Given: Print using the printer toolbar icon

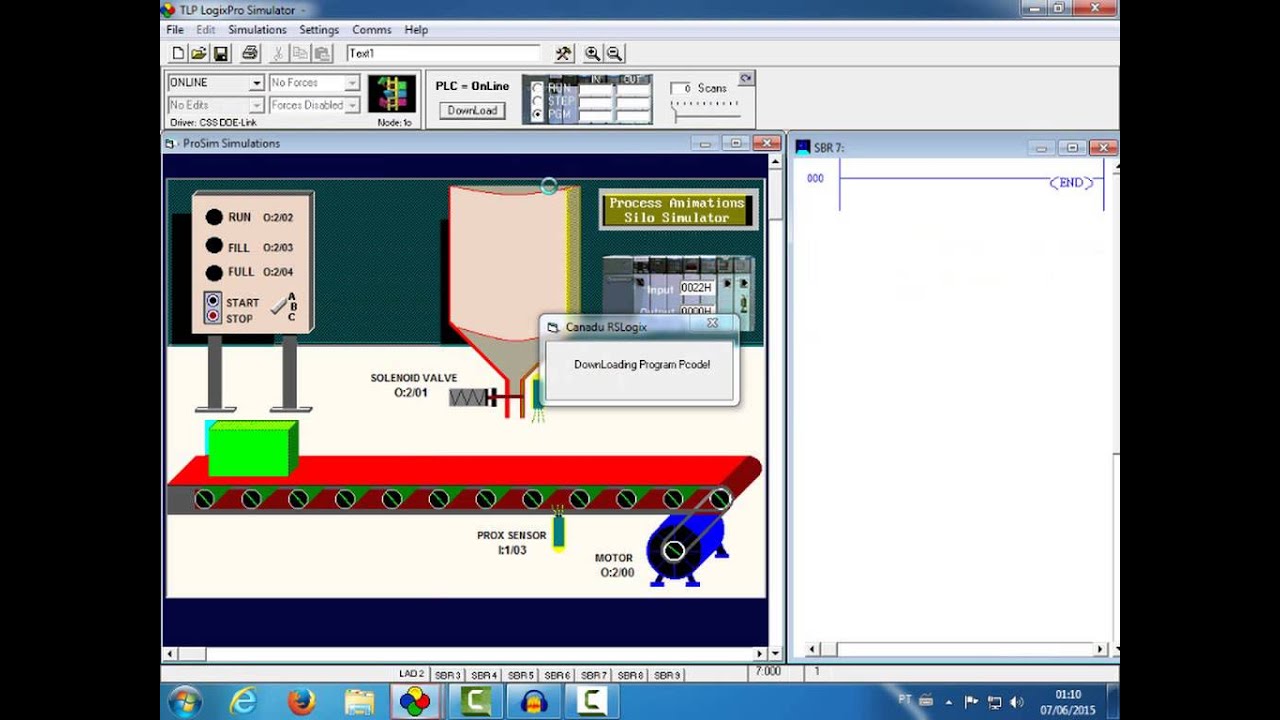Looking at the screenshot, I should [x=250, y=54].
